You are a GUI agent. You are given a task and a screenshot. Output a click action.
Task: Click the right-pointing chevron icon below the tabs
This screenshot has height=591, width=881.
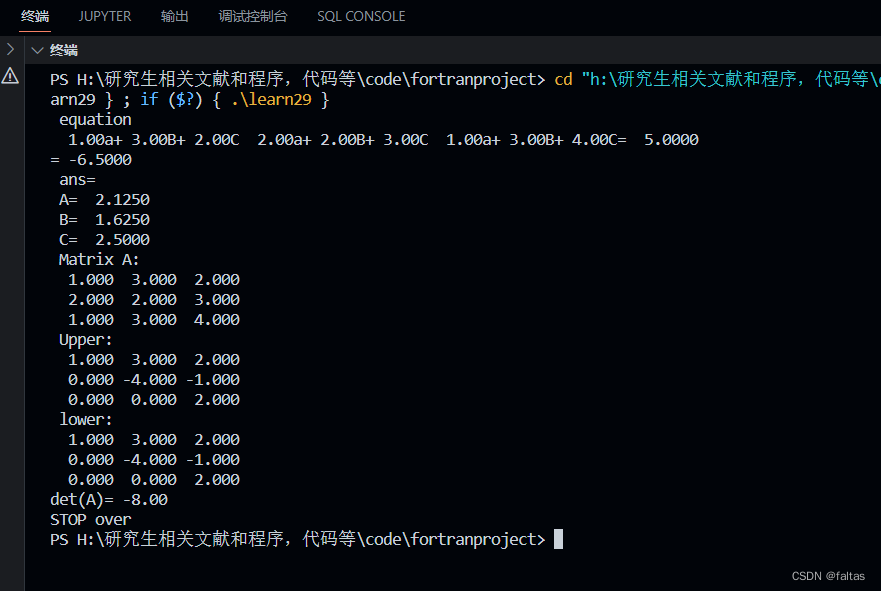coord(8,46)
